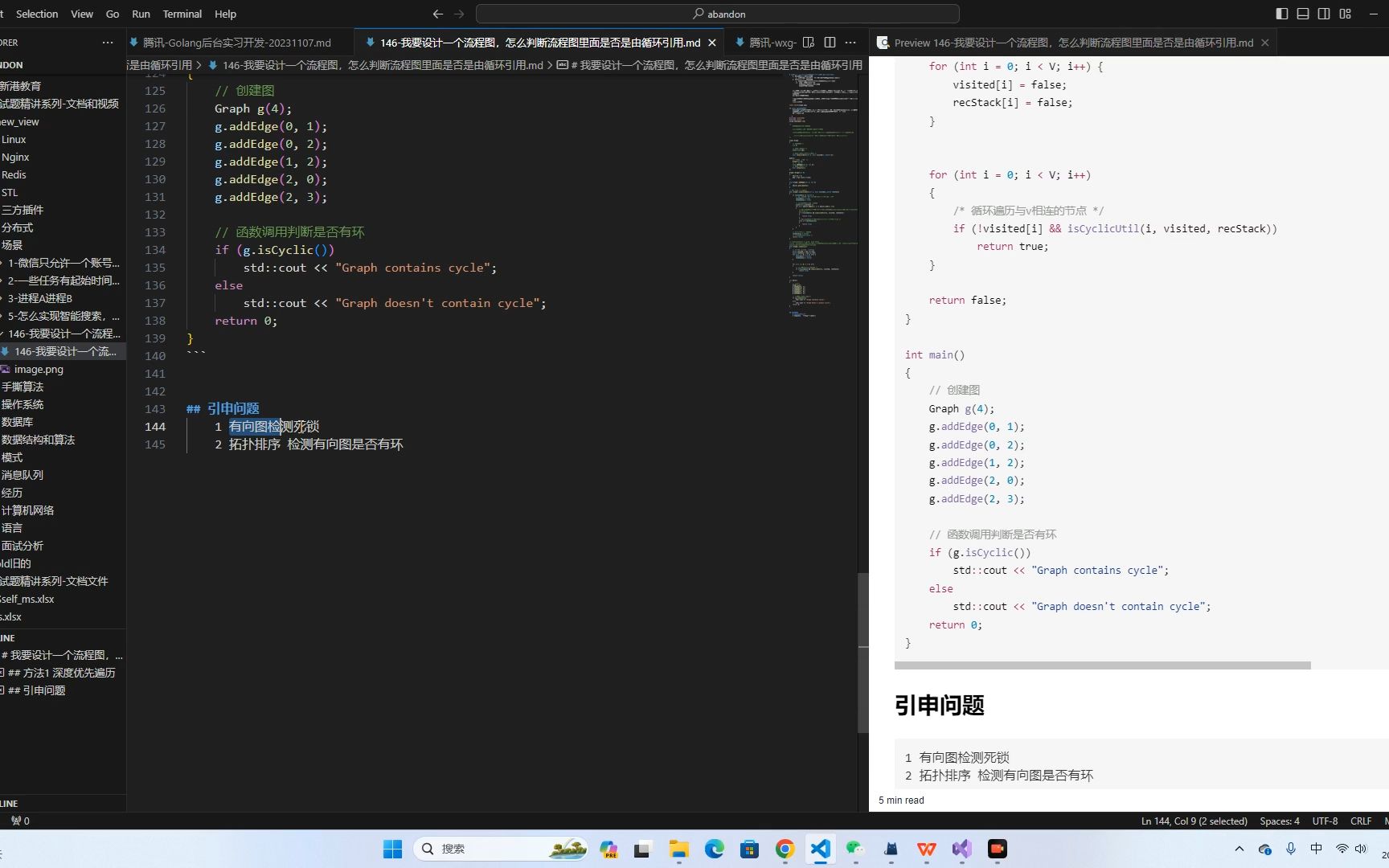Open File Explorer from the taskbar

point(679,849)
